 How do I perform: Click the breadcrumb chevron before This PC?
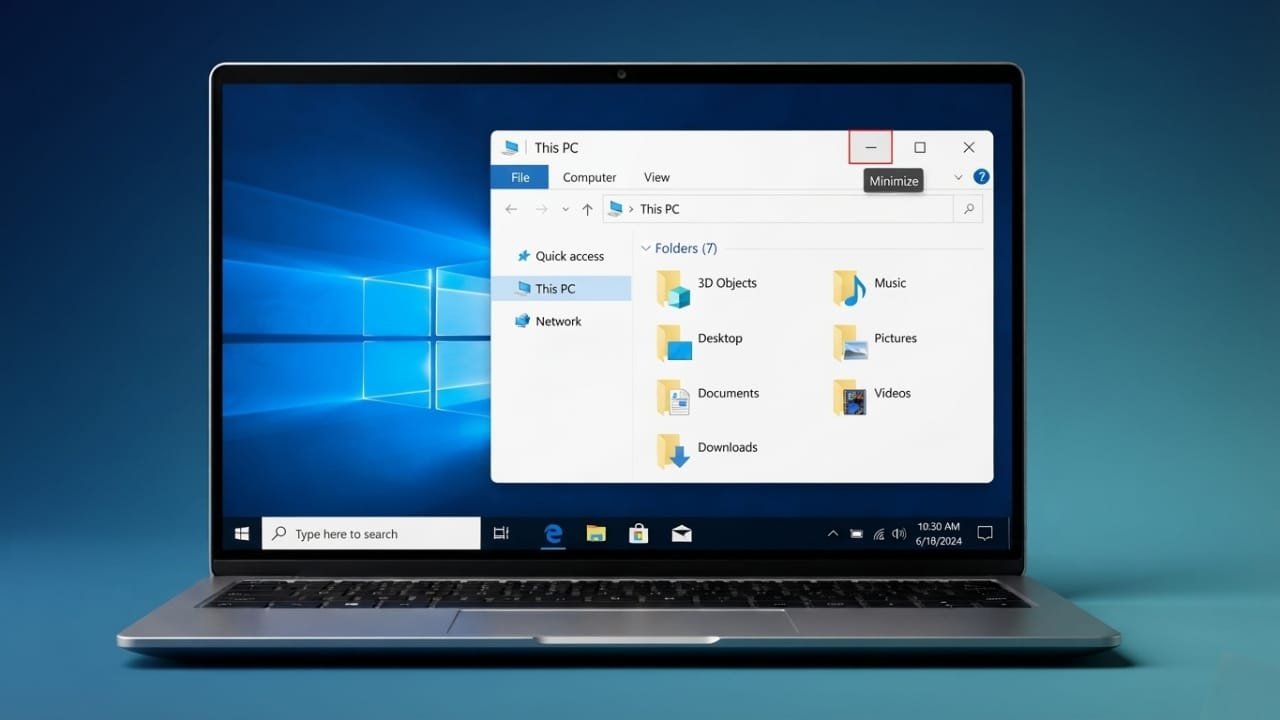[631, 209]
